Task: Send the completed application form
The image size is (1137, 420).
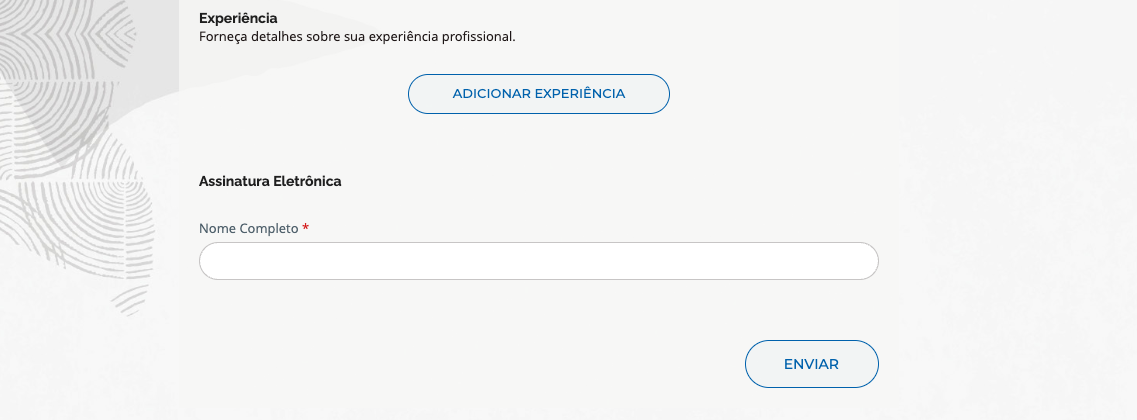Action: 811,364
